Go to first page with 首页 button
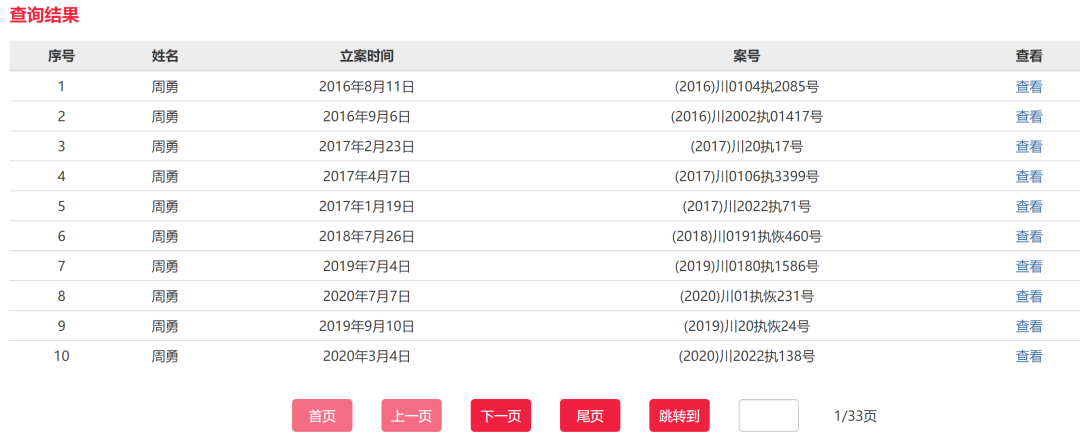The width and height of the screenshot is (1080, 442). [322, 416]
